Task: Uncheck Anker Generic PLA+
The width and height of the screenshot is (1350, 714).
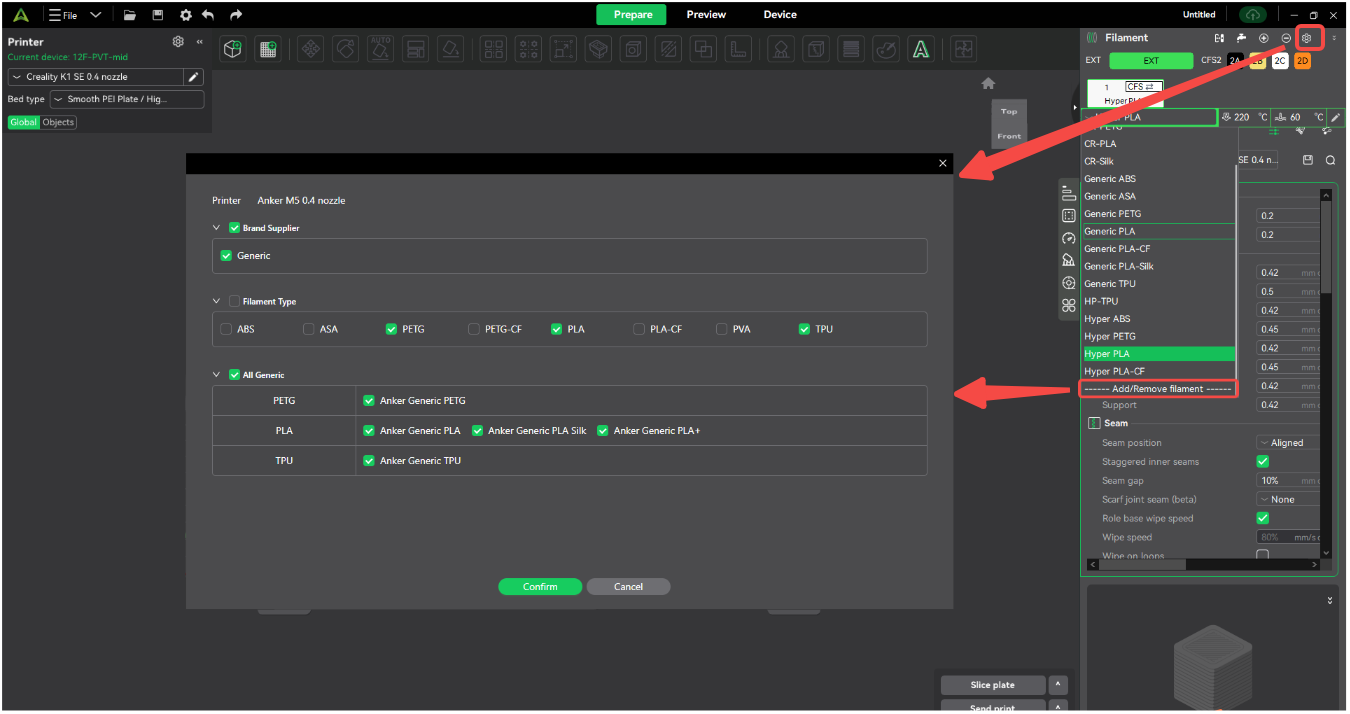Action: pyautogui.click(x=603, y=431)
